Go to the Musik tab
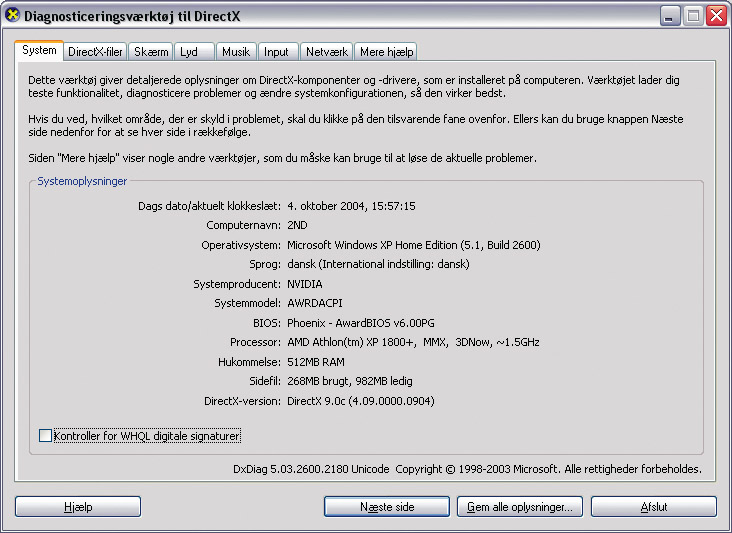The height and width of the screenshot is (533, 732). (236, 52)
